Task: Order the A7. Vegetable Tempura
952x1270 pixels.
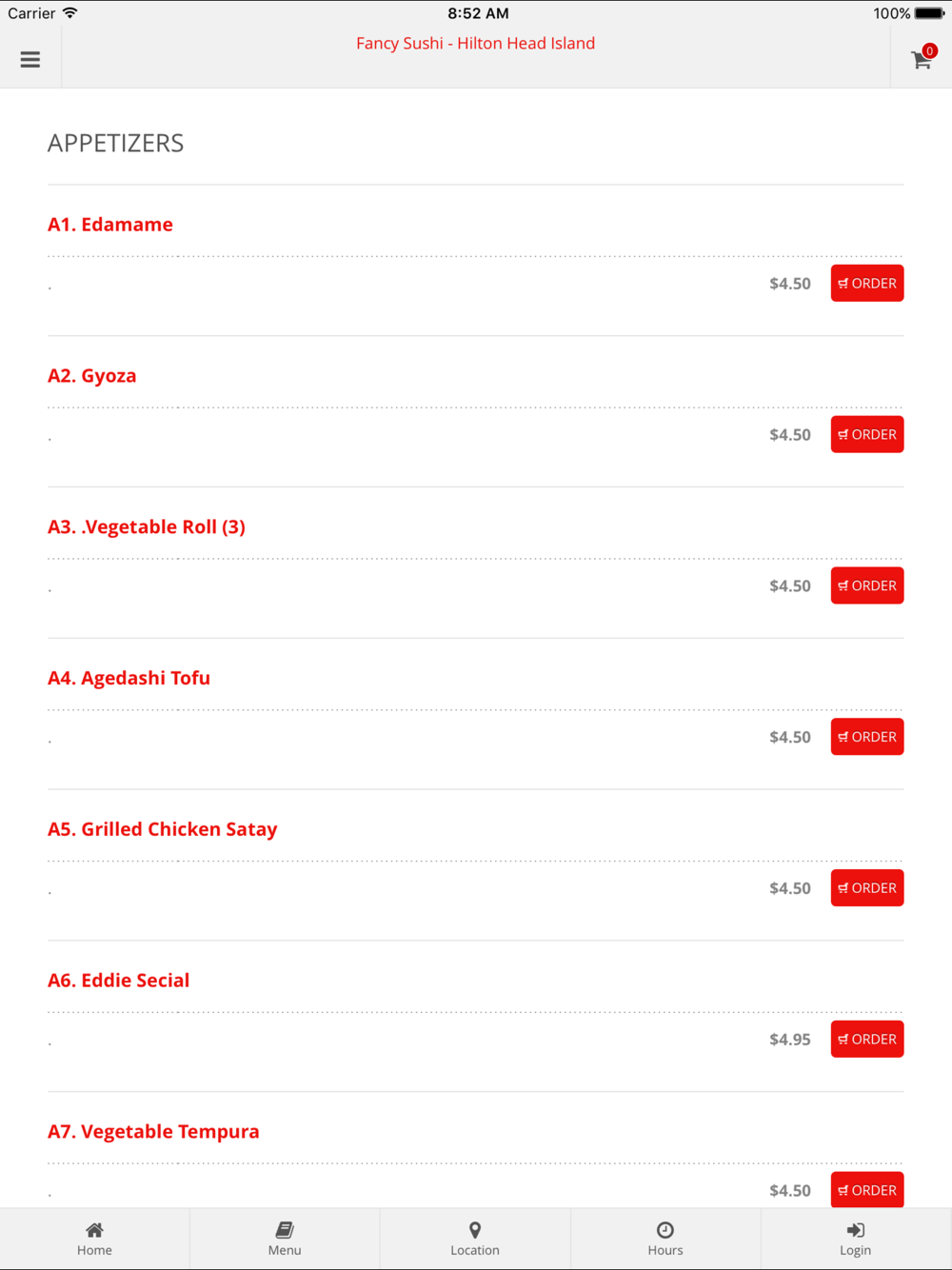Action: 867,1190
